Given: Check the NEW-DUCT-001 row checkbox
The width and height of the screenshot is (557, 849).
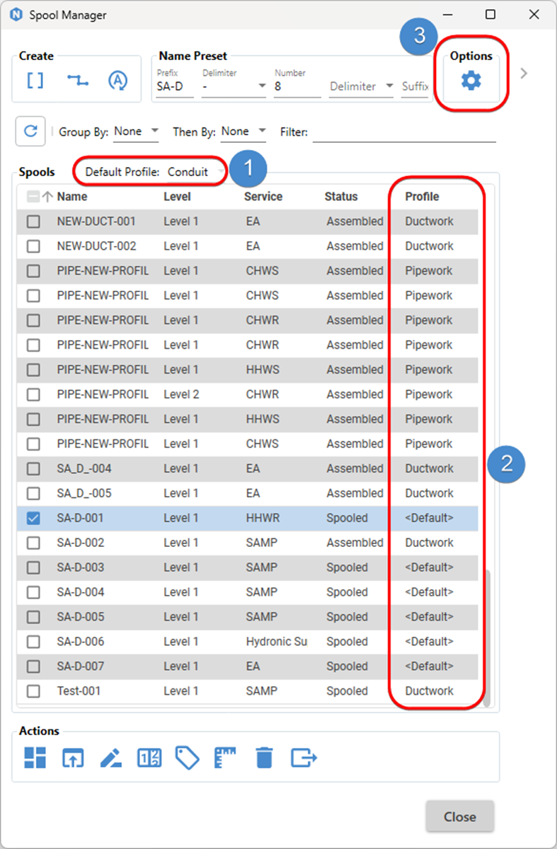Looking at the screenshot, I should coord(34,221).
